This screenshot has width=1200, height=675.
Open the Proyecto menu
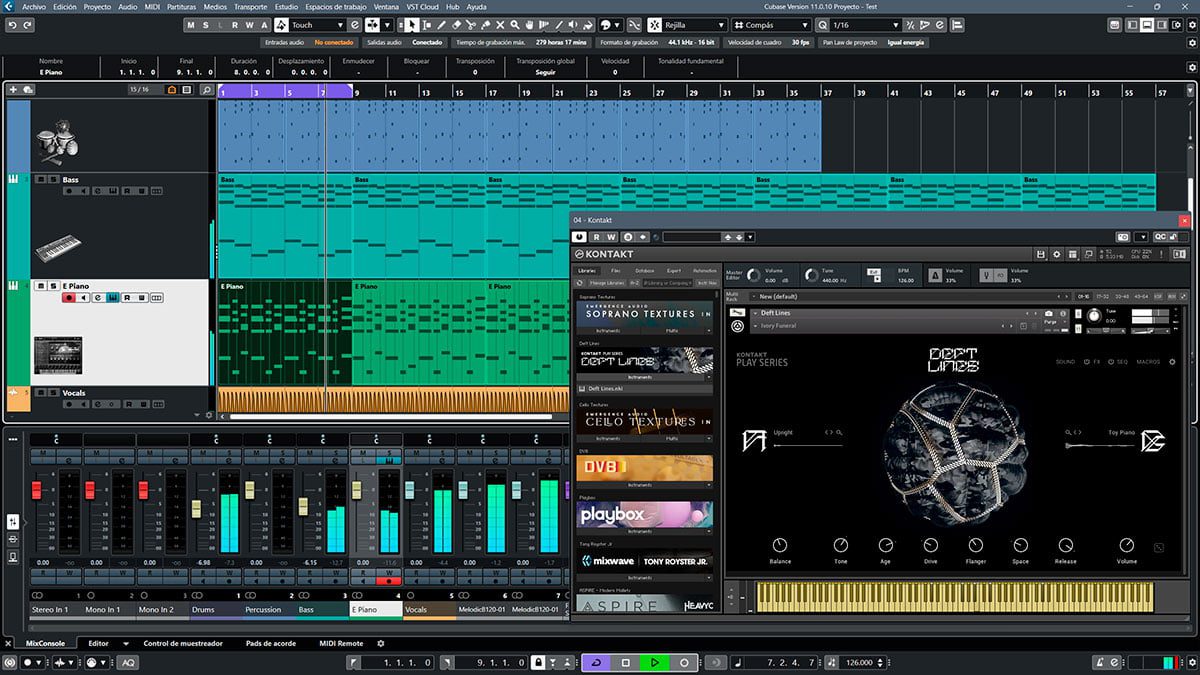[x=97, y=6]
